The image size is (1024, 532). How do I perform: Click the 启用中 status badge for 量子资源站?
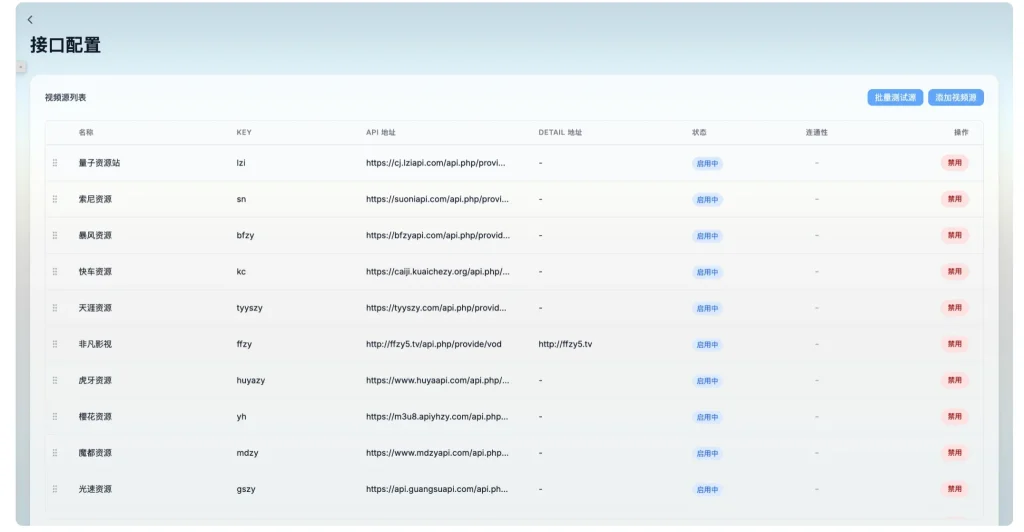(707, 164)
